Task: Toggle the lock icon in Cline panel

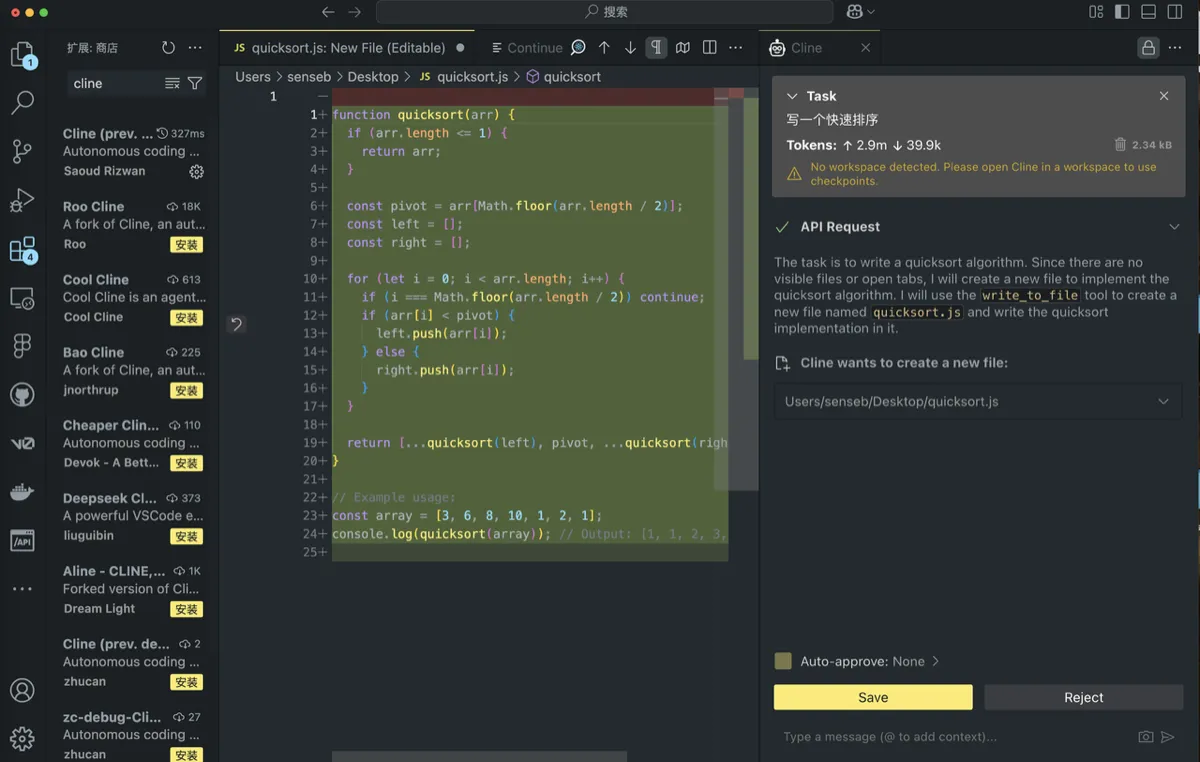Action: pos(1148,48)
